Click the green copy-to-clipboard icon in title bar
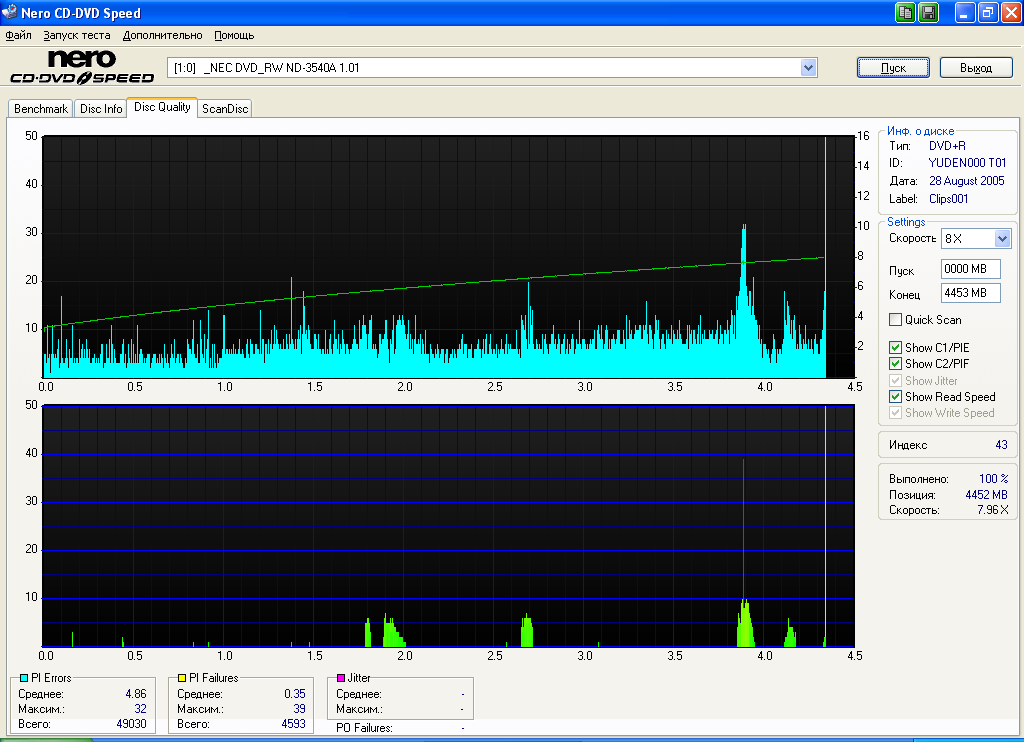The height and width of the screenshot is (742, 1024). [x=905, y=13]
